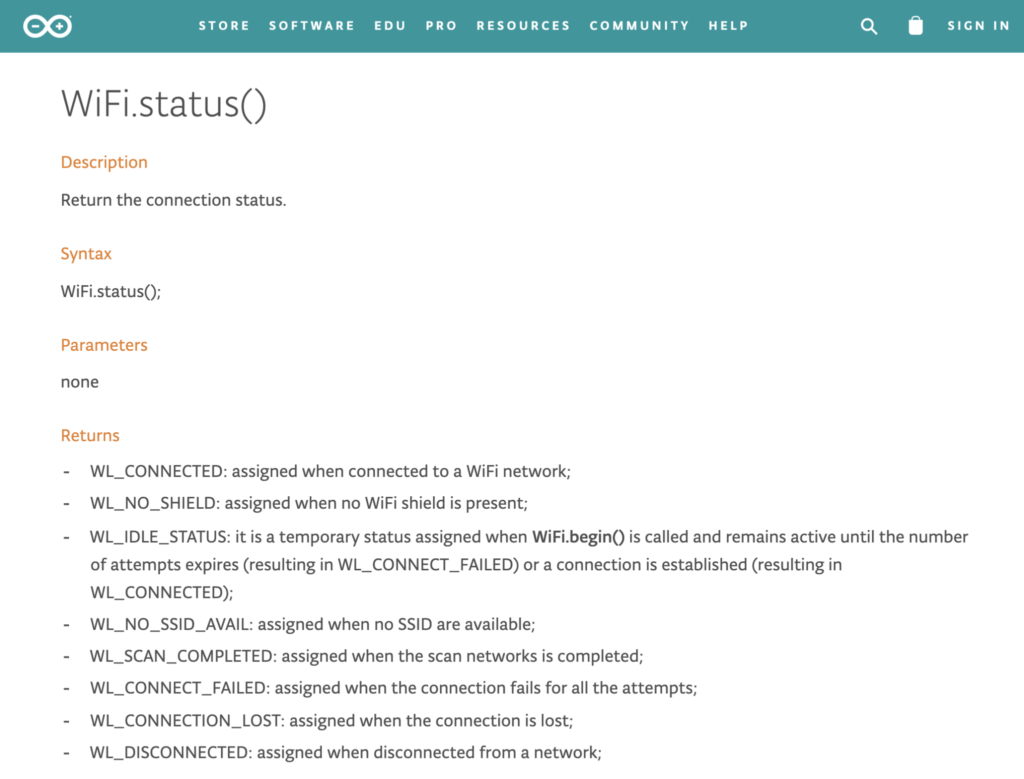Screen dimensions: 1024x779
Task: Click the WiFi.status() page title
Action: tap(164, 104)
